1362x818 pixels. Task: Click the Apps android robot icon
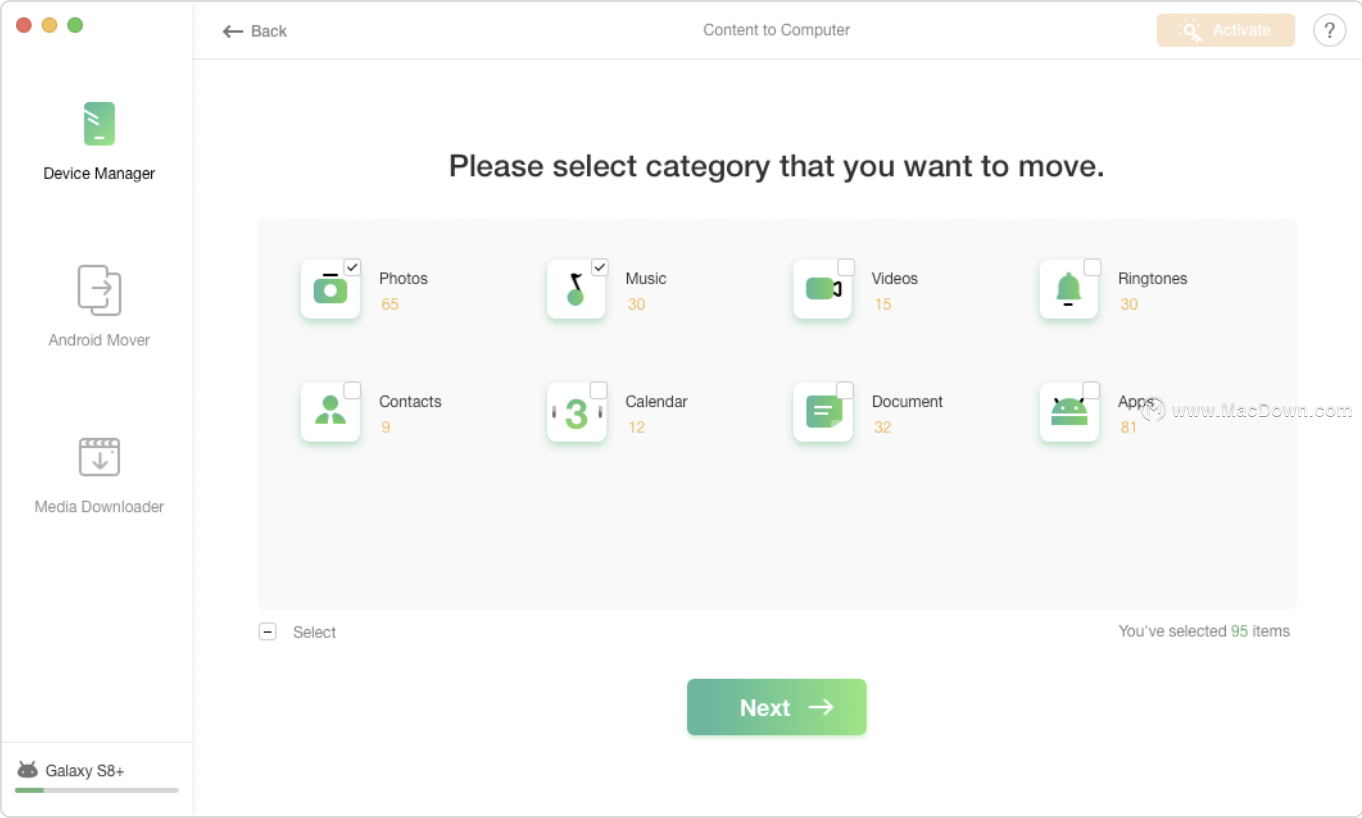click(1069, 412)
